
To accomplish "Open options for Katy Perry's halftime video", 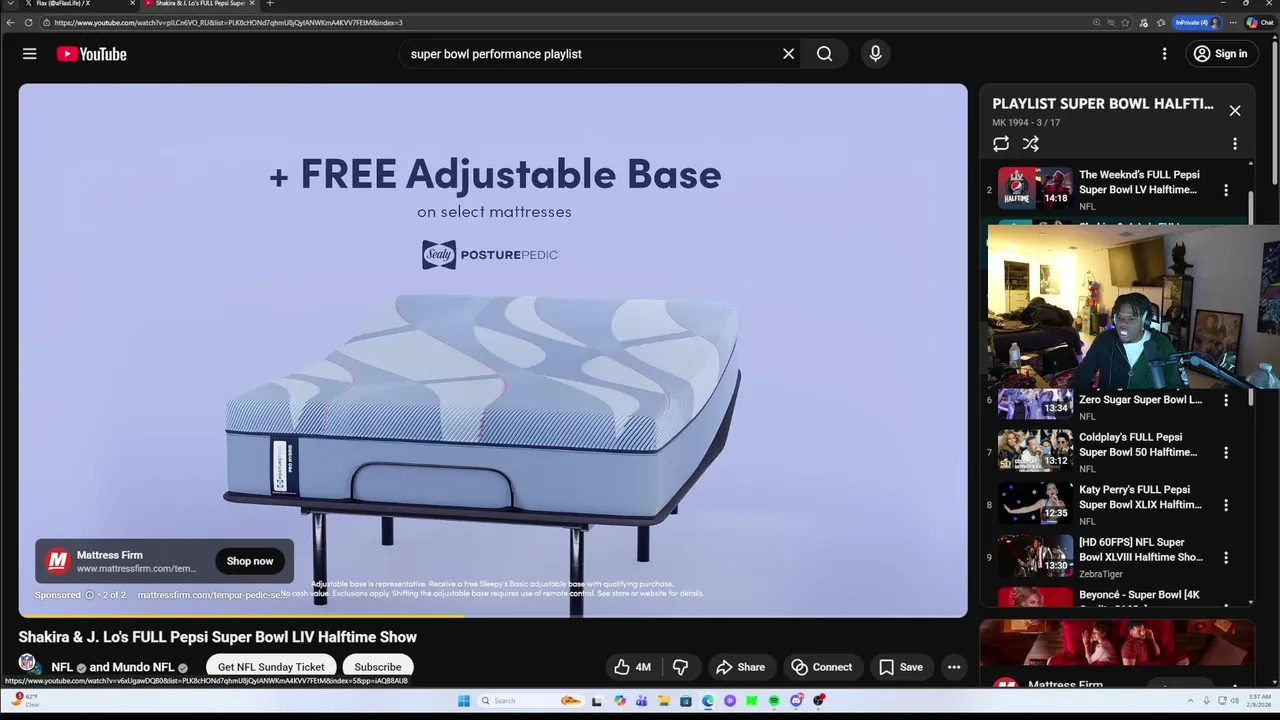I will [1226, 505].
